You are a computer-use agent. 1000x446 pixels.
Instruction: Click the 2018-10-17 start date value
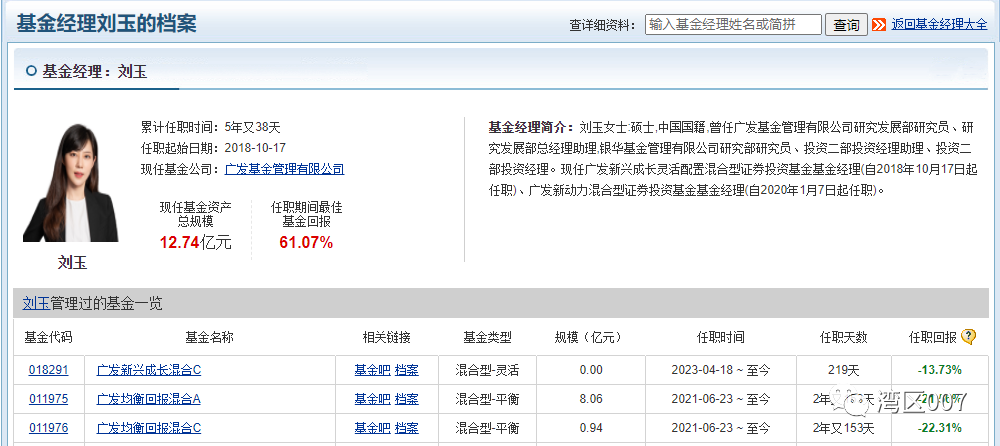pyautogui.click(x=255, y=148)
